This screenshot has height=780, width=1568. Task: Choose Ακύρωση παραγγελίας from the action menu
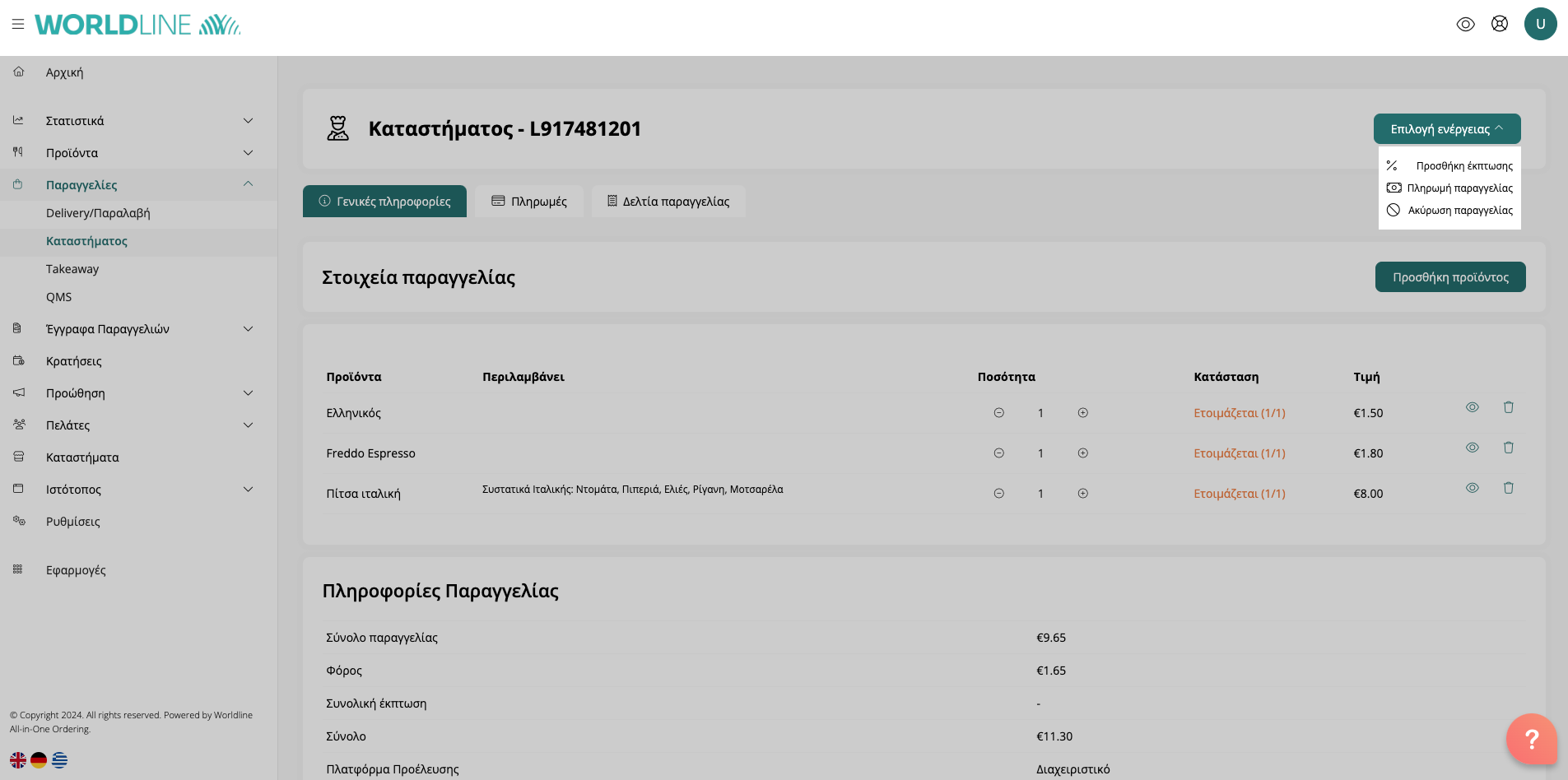[x=1450, y=211]
